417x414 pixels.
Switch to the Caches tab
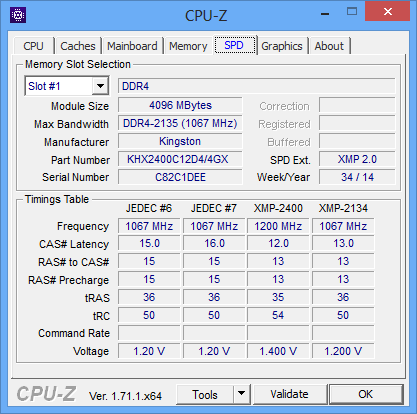click(78, 46)
